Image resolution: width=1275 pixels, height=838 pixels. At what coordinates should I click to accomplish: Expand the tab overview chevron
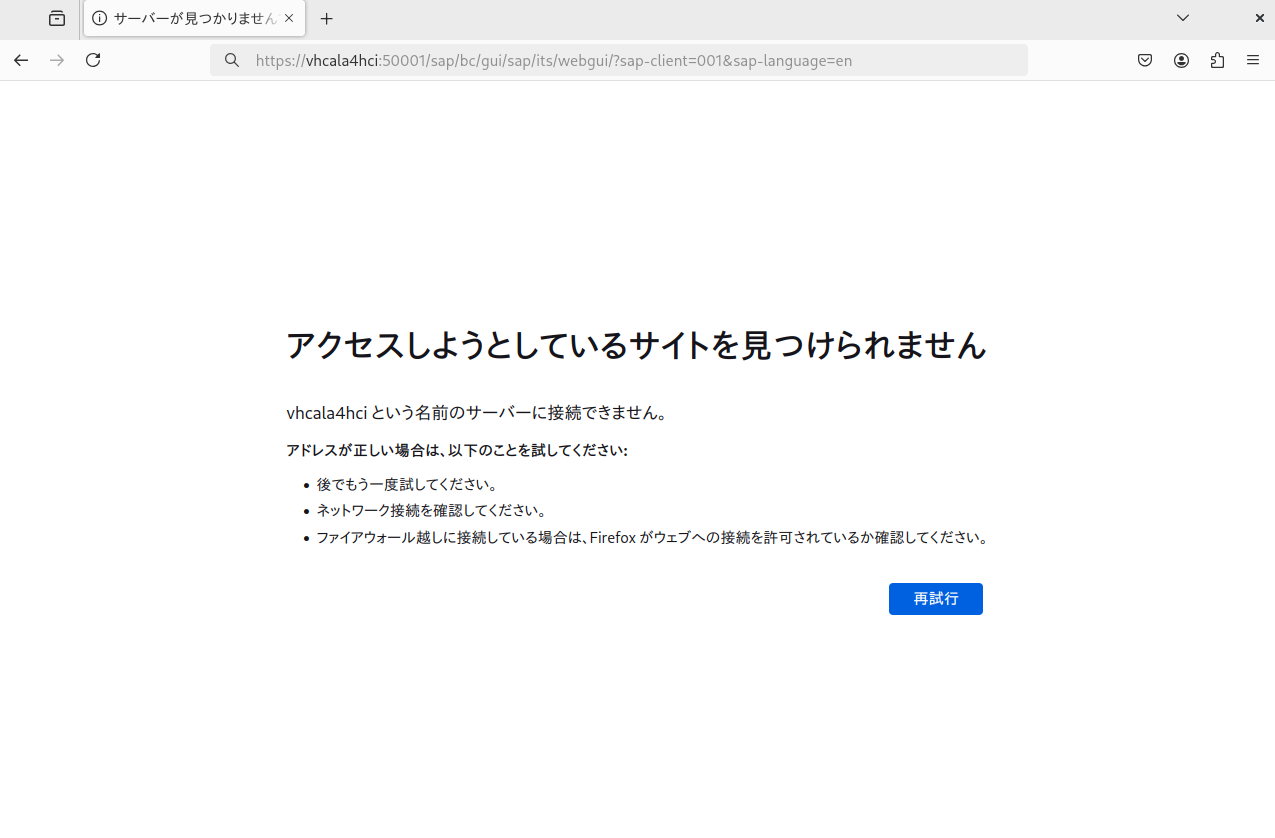1182,18
